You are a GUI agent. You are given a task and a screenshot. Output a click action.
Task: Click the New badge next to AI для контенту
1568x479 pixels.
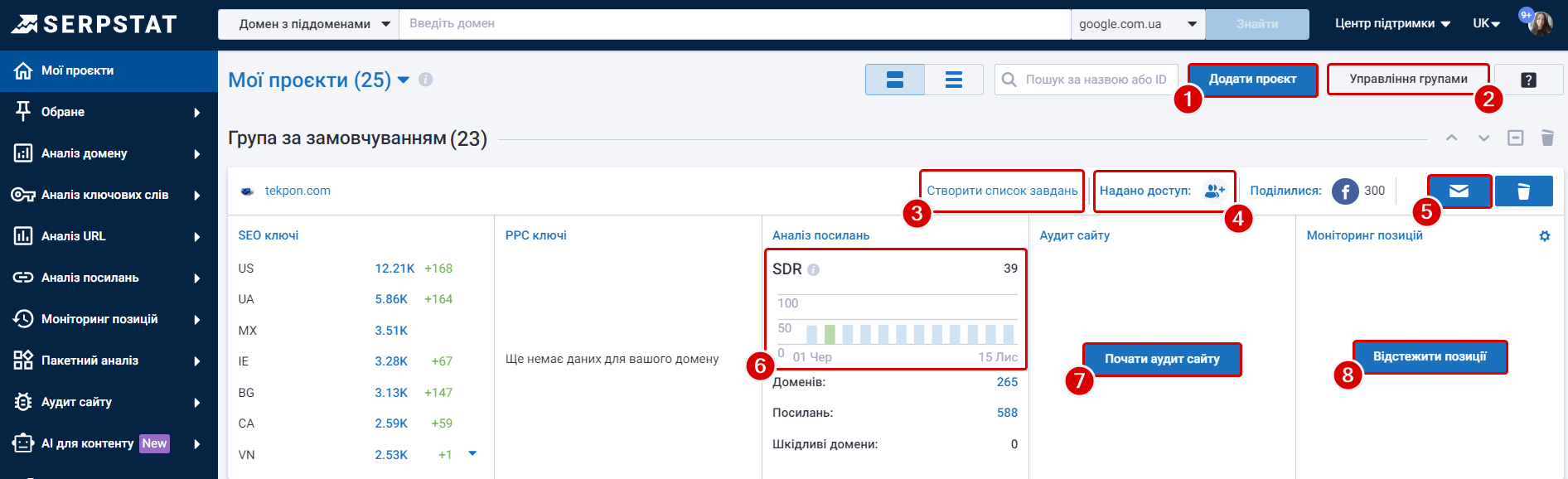coord(154,443)
